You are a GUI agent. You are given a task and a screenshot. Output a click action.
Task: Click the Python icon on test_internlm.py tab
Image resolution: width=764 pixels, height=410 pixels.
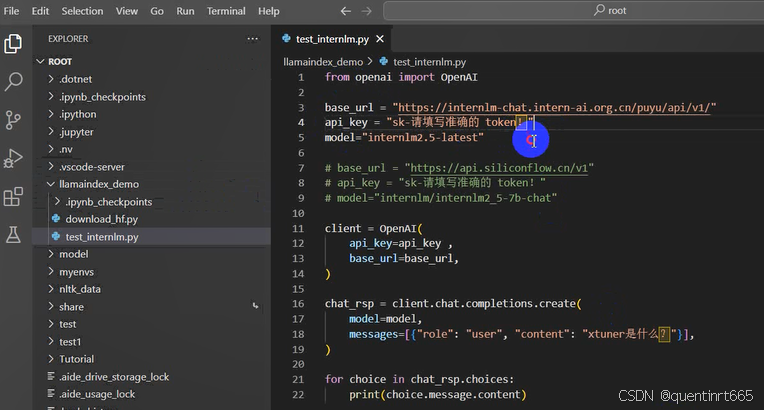[x=286, y=39]
